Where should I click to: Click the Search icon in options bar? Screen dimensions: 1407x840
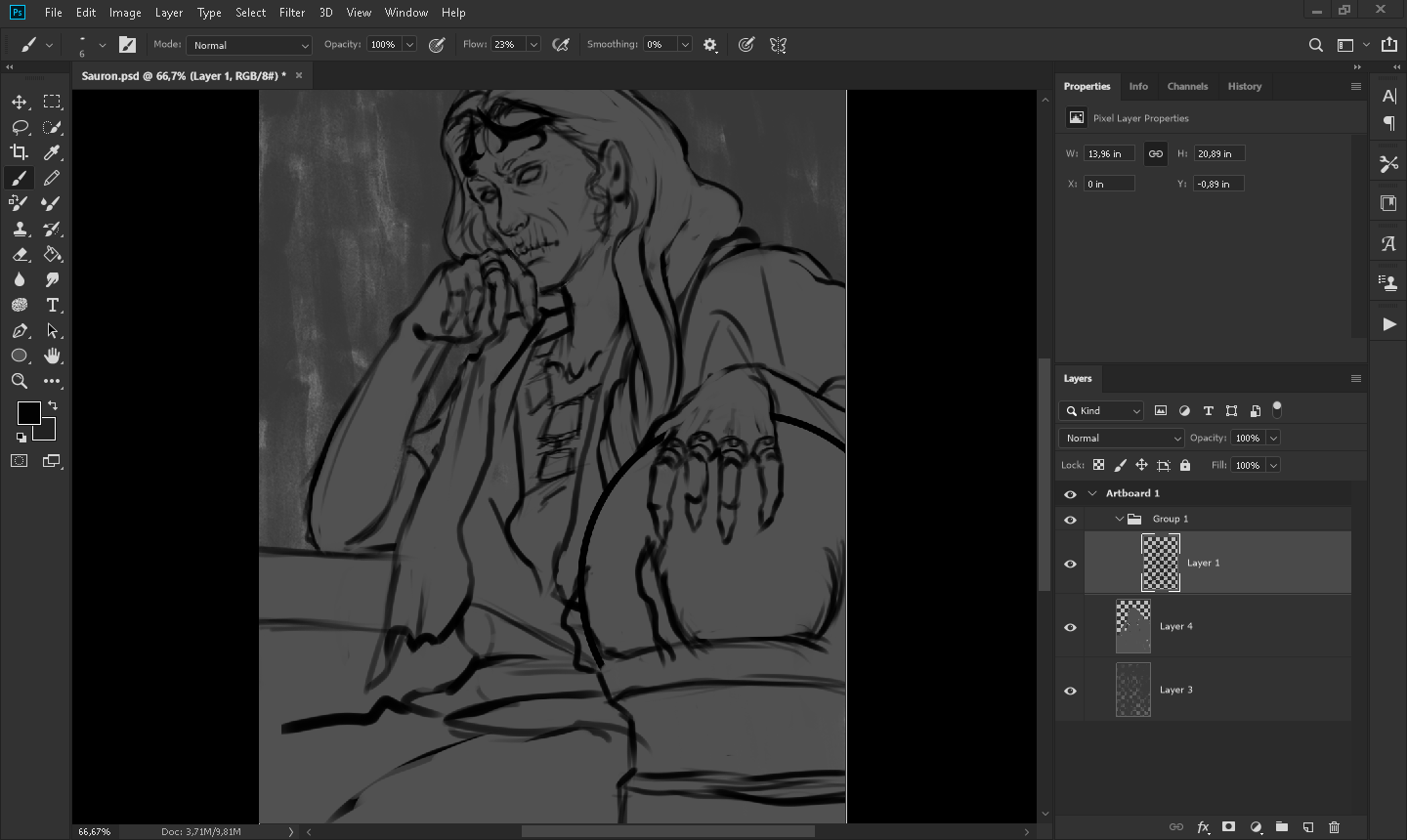coord(1315,45)
